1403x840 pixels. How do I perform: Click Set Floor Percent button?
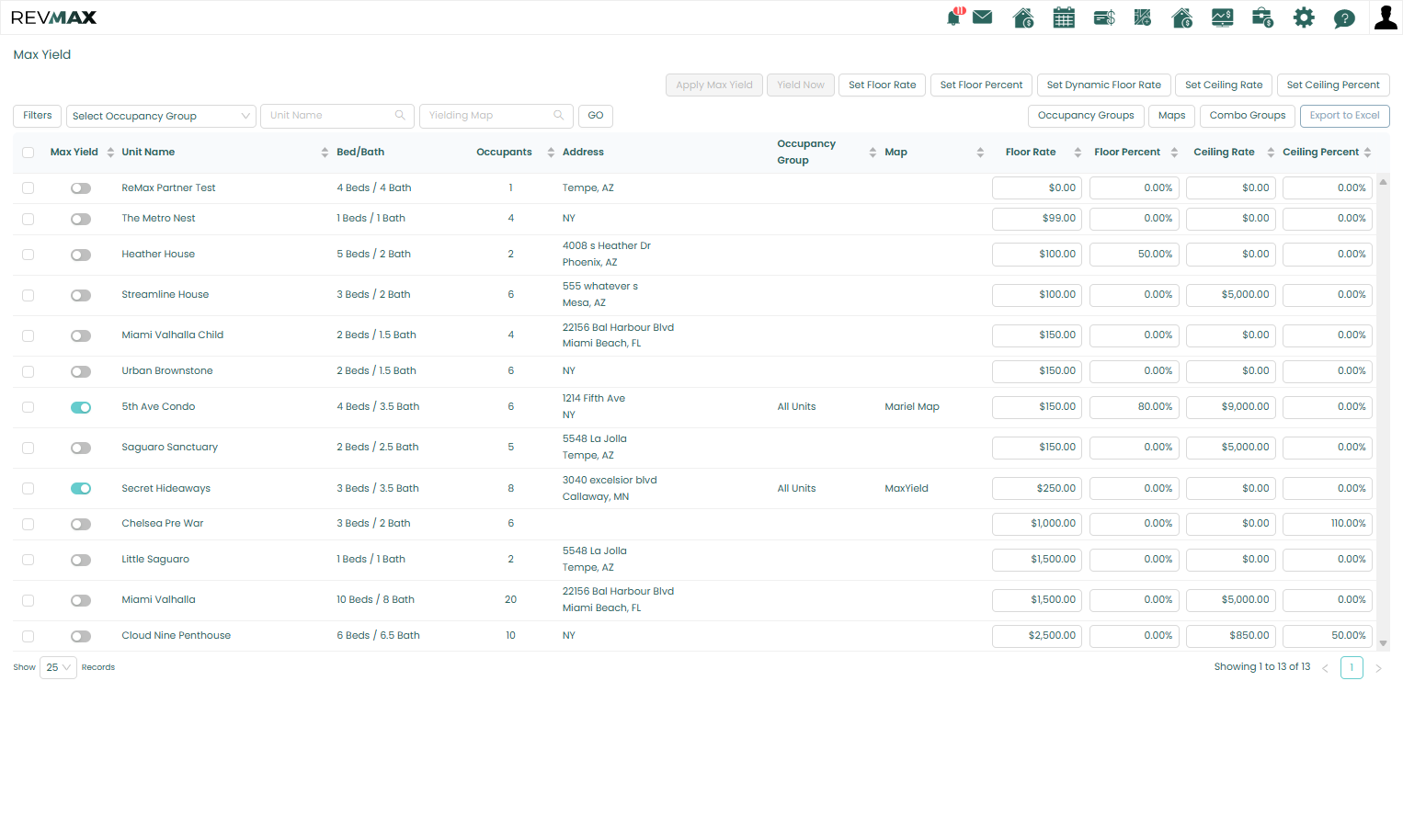[x=981, y=85]
